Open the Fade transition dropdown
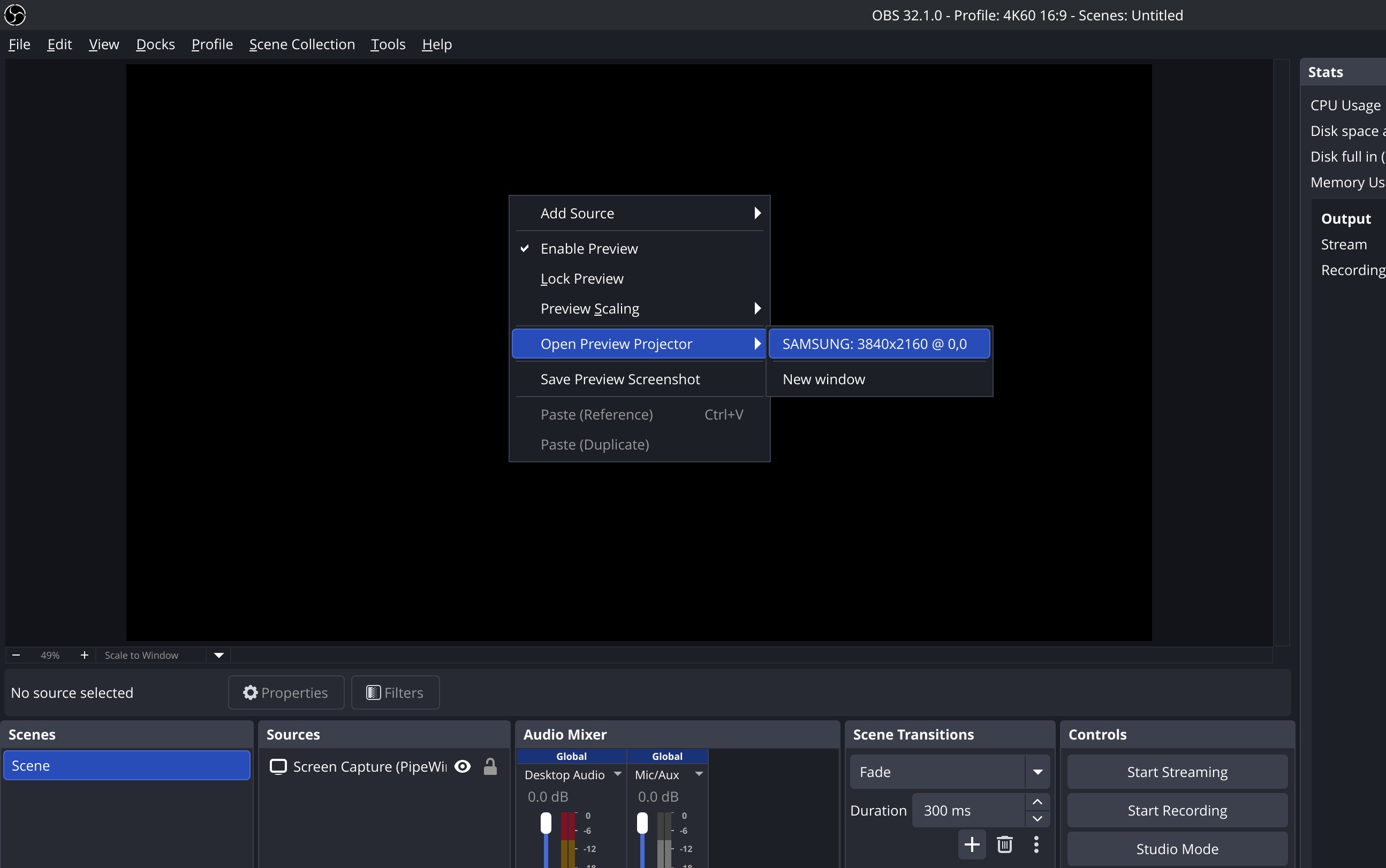Image resolution: width=1386 pixels, height=868 pixels. point(1037,772)
